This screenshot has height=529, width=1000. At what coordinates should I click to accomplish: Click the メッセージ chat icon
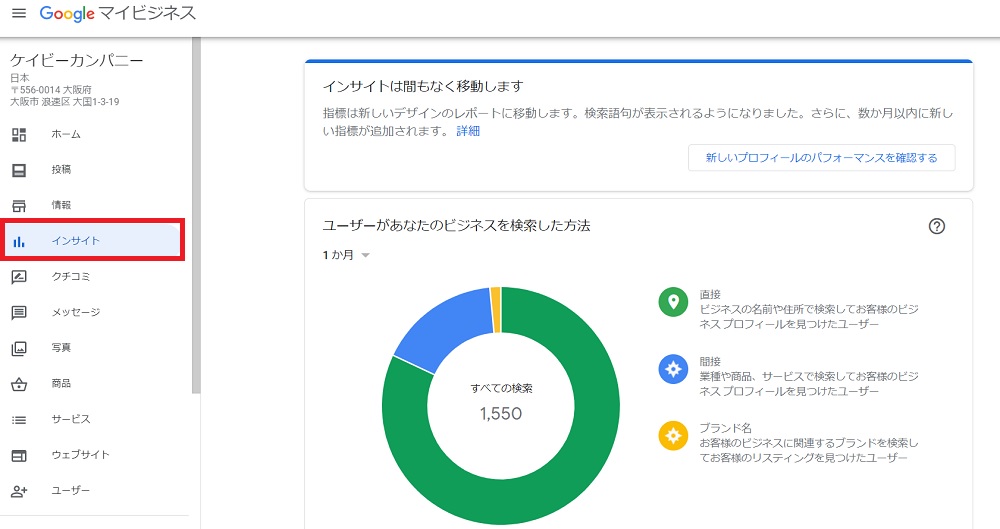pyautogui.click(x=19, y=313)
